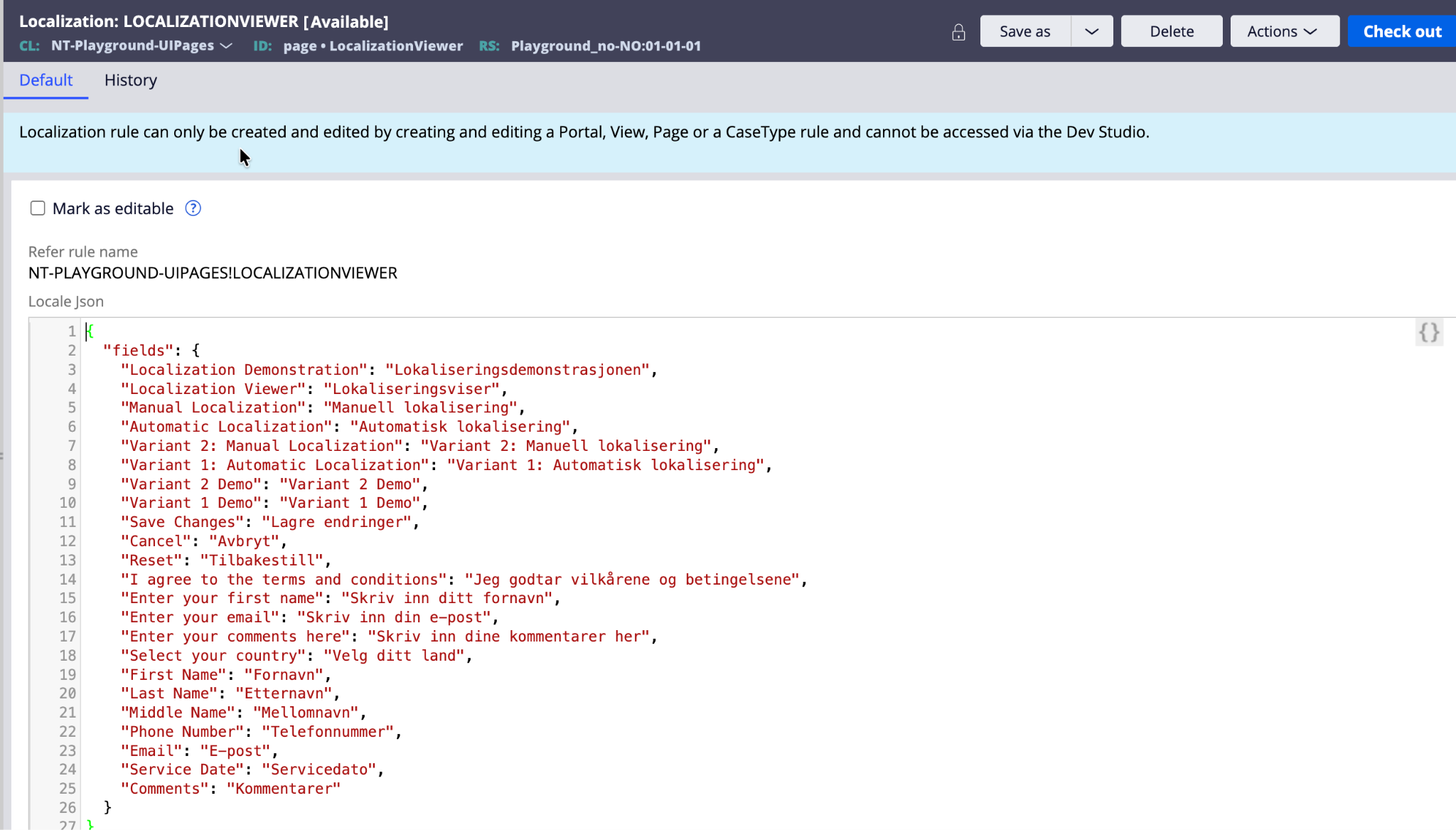Click the Delete button

point(1171,31)
